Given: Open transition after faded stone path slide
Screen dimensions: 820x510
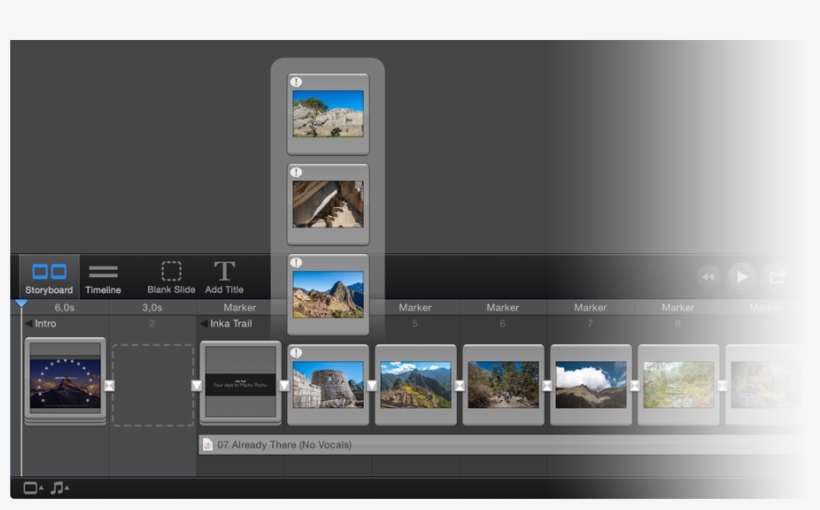Looking at the screenshot, I should 722,386.
